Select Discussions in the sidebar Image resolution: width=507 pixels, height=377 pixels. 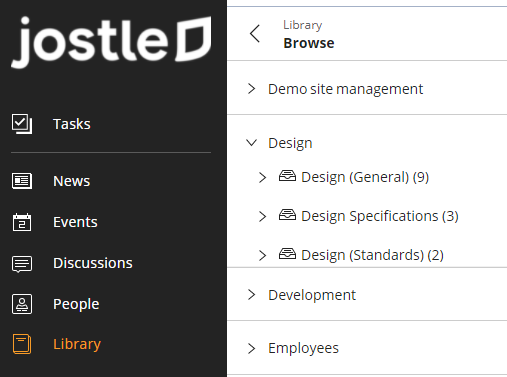point(93,263)
